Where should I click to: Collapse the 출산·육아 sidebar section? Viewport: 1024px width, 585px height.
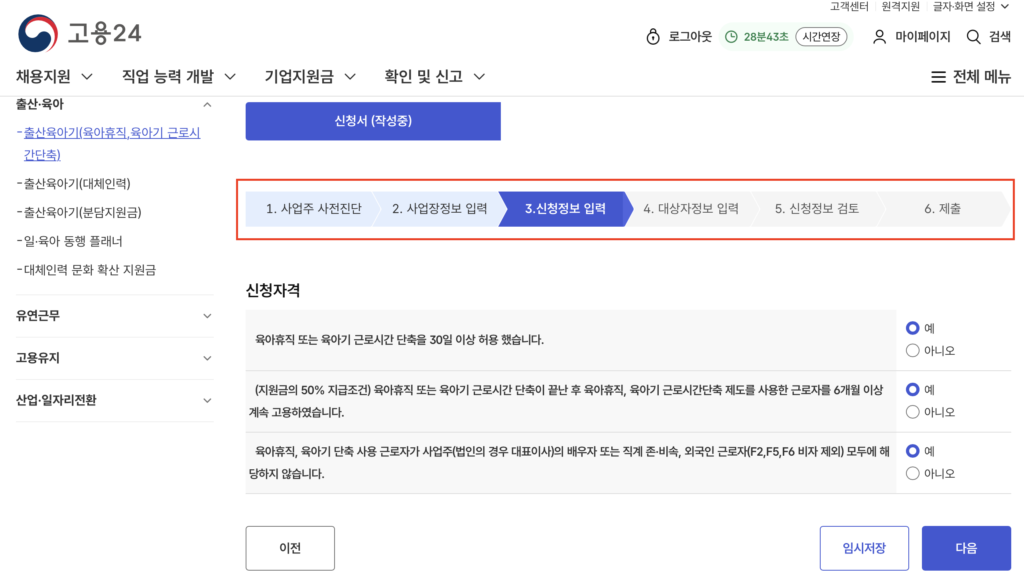(x=207, y=104)
